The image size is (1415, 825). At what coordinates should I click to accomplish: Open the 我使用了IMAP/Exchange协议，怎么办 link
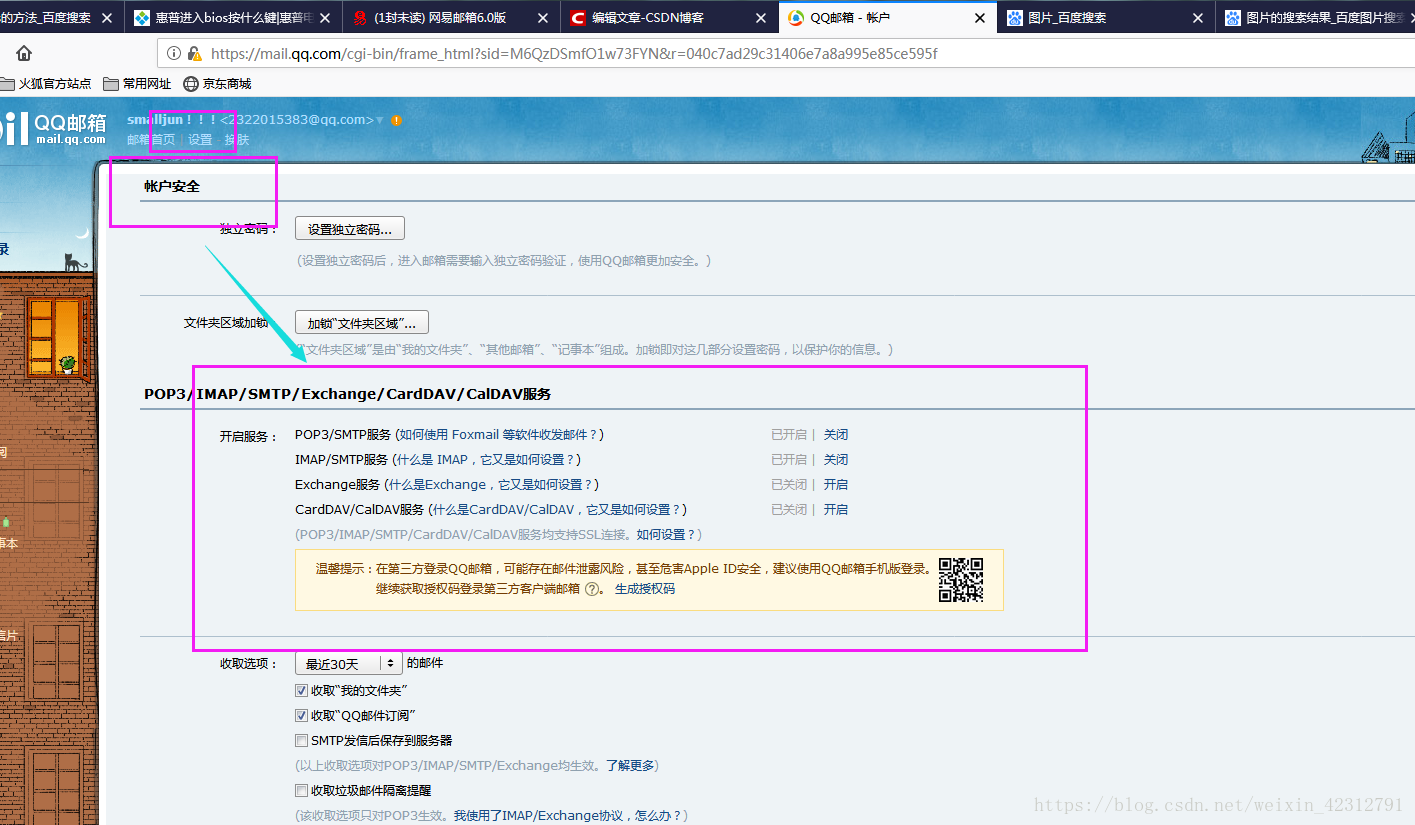[x=567, y=816]
